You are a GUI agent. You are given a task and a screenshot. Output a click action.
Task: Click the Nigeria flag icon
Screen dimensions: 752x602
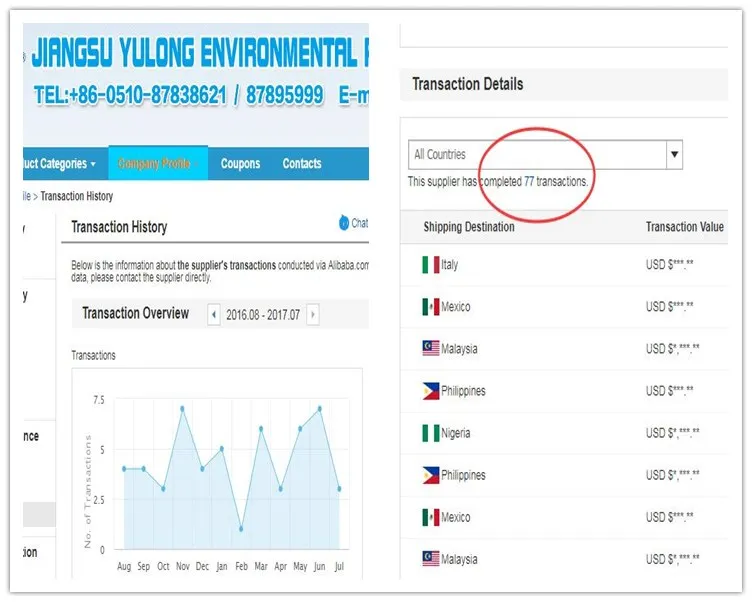coord(431,433)
